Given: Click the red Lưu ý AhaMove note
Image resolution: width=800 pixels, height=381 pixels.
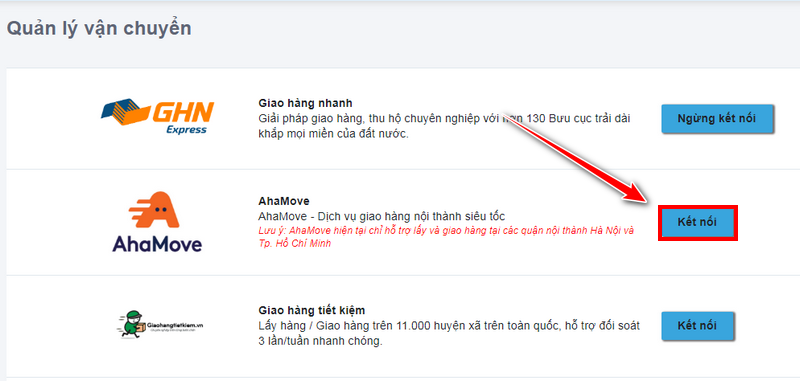Looking at the screenshot, I should coord(446,237).
